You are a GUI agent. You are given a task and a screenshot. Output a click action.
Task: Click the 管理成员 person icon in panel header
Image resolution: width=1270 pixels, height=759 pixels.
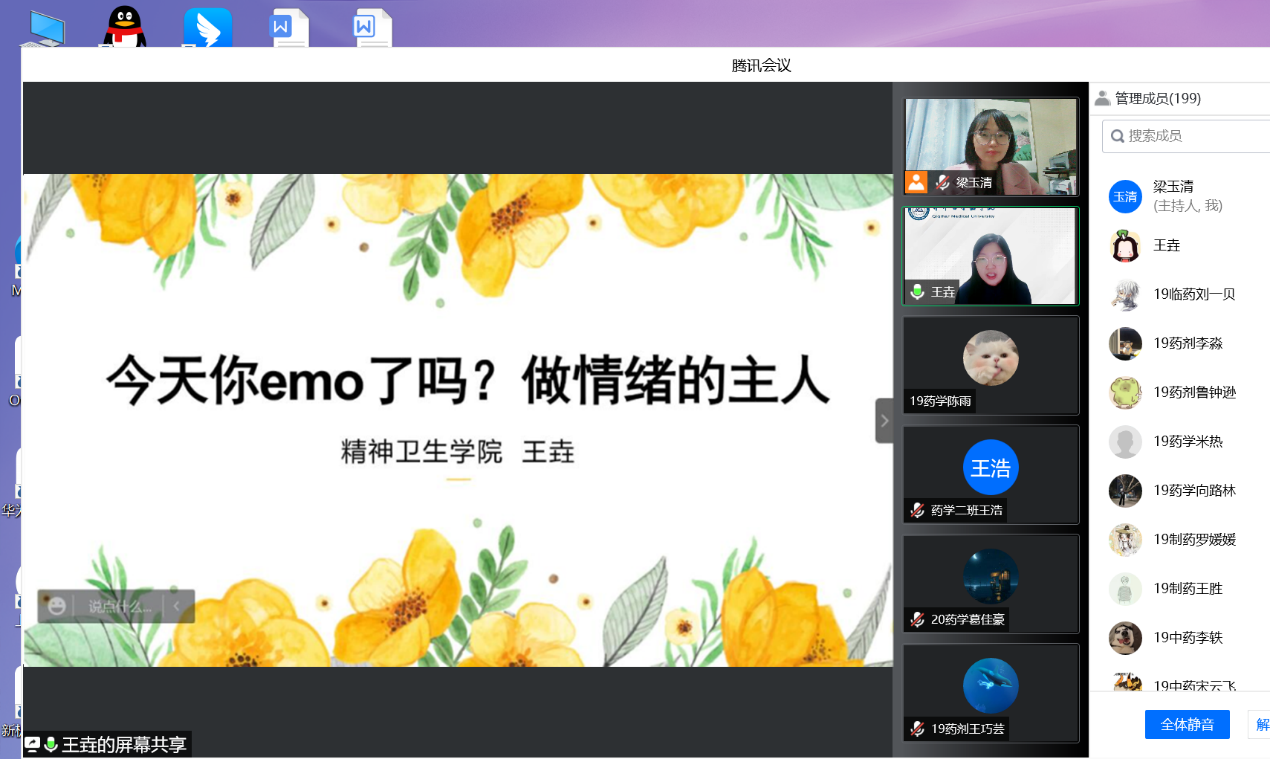click(1102, 98)
